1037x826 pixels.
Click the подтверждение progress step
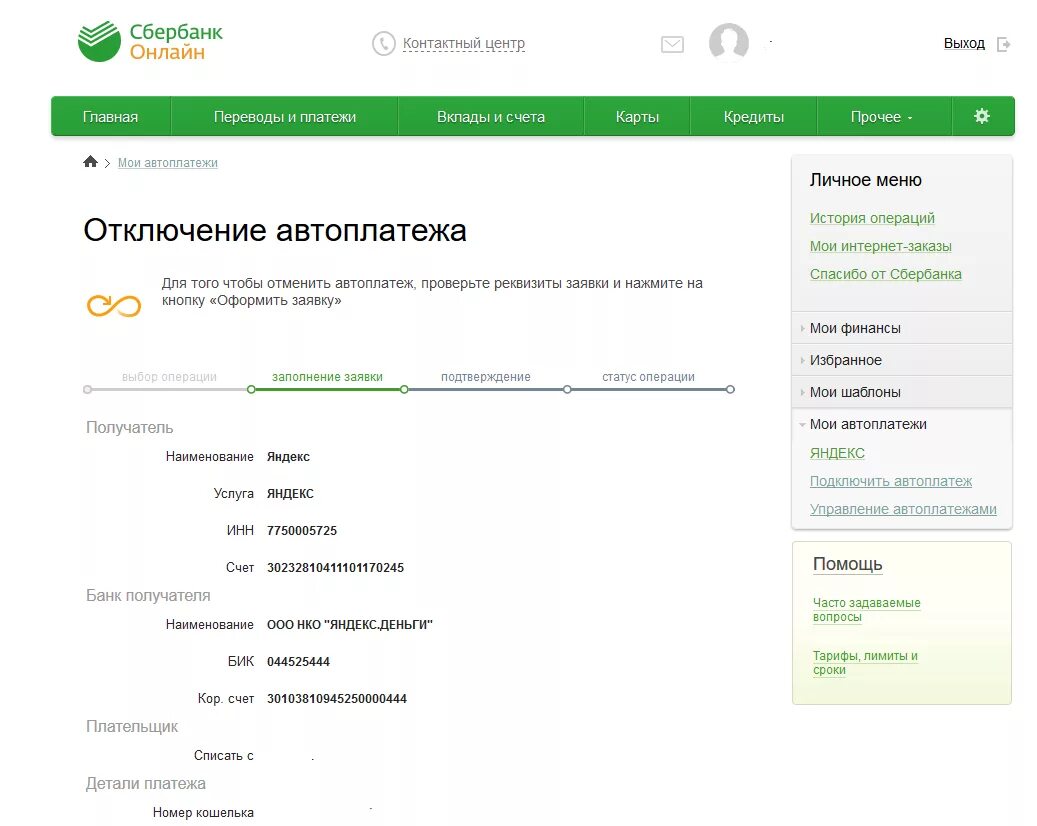click(x=485, y=377)
